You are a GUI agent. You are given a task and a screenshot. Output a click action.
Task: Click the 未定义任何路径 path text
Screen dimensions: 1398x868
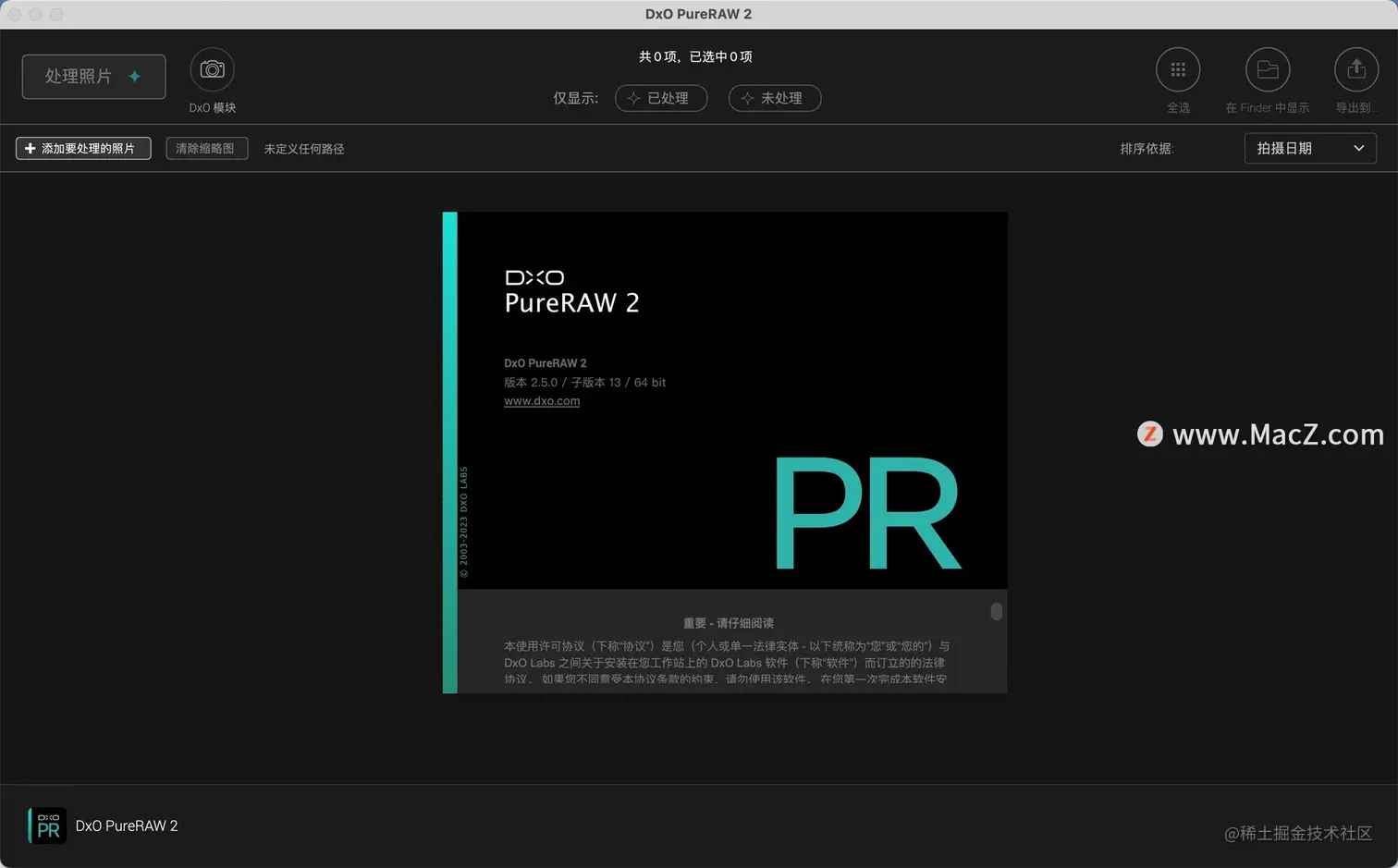pos(304,149)
